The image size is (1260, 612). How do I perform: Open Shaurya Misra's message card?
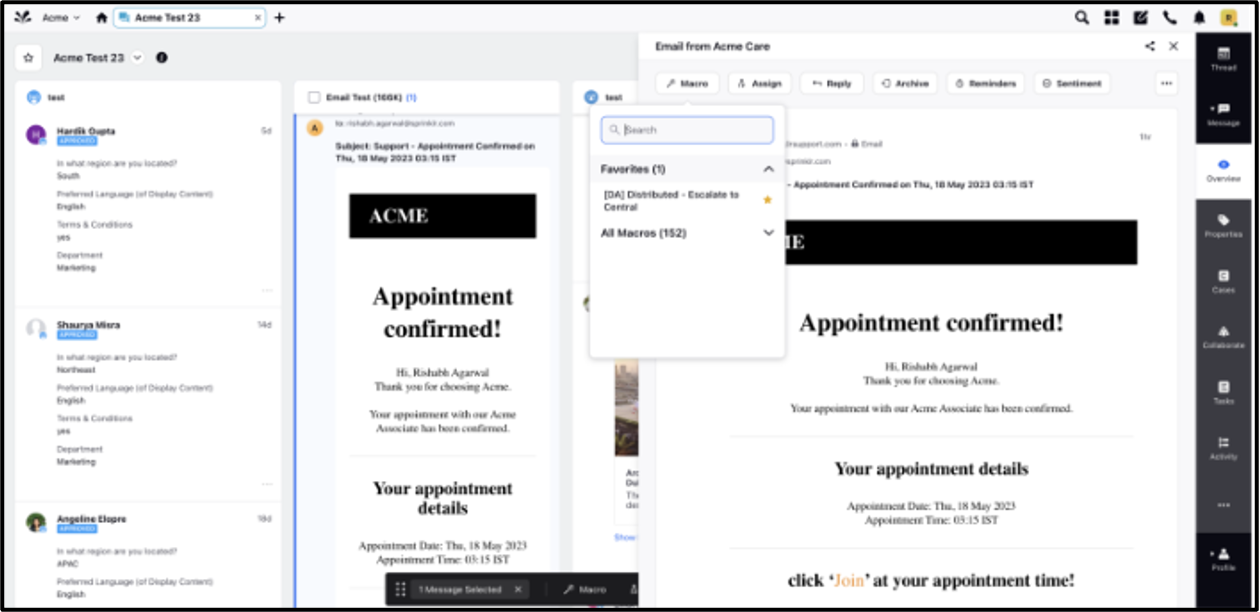[150, 404]
